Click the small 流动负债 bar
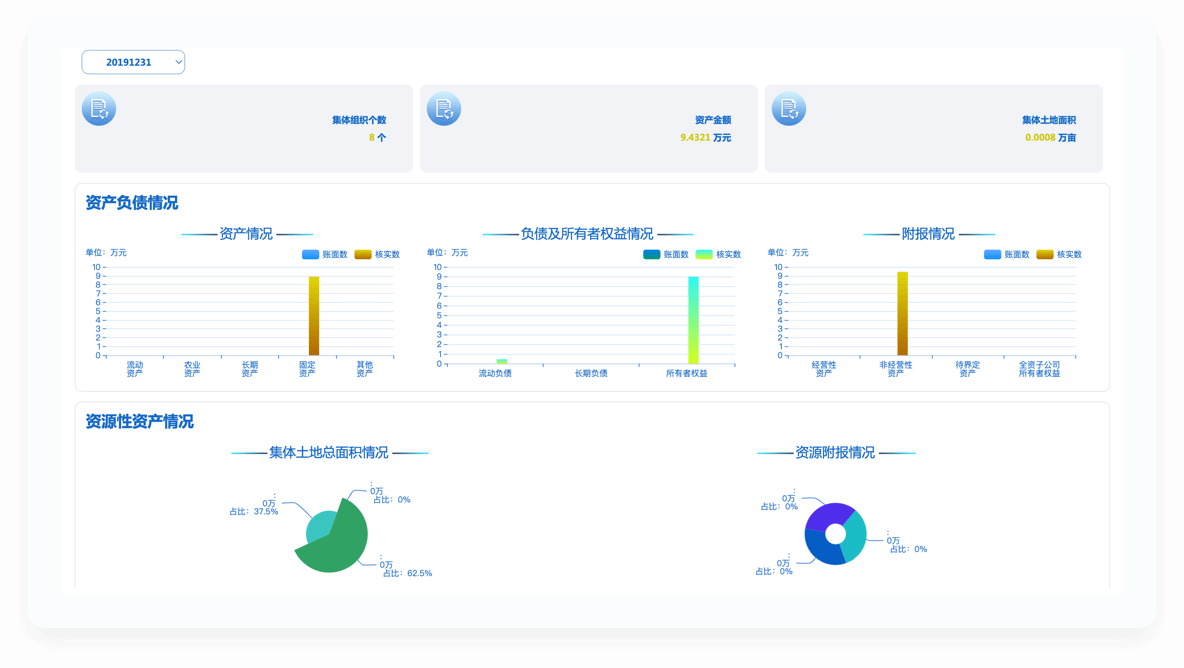The width and height of the screenshot is (1184, 668). tap(502, 361)
